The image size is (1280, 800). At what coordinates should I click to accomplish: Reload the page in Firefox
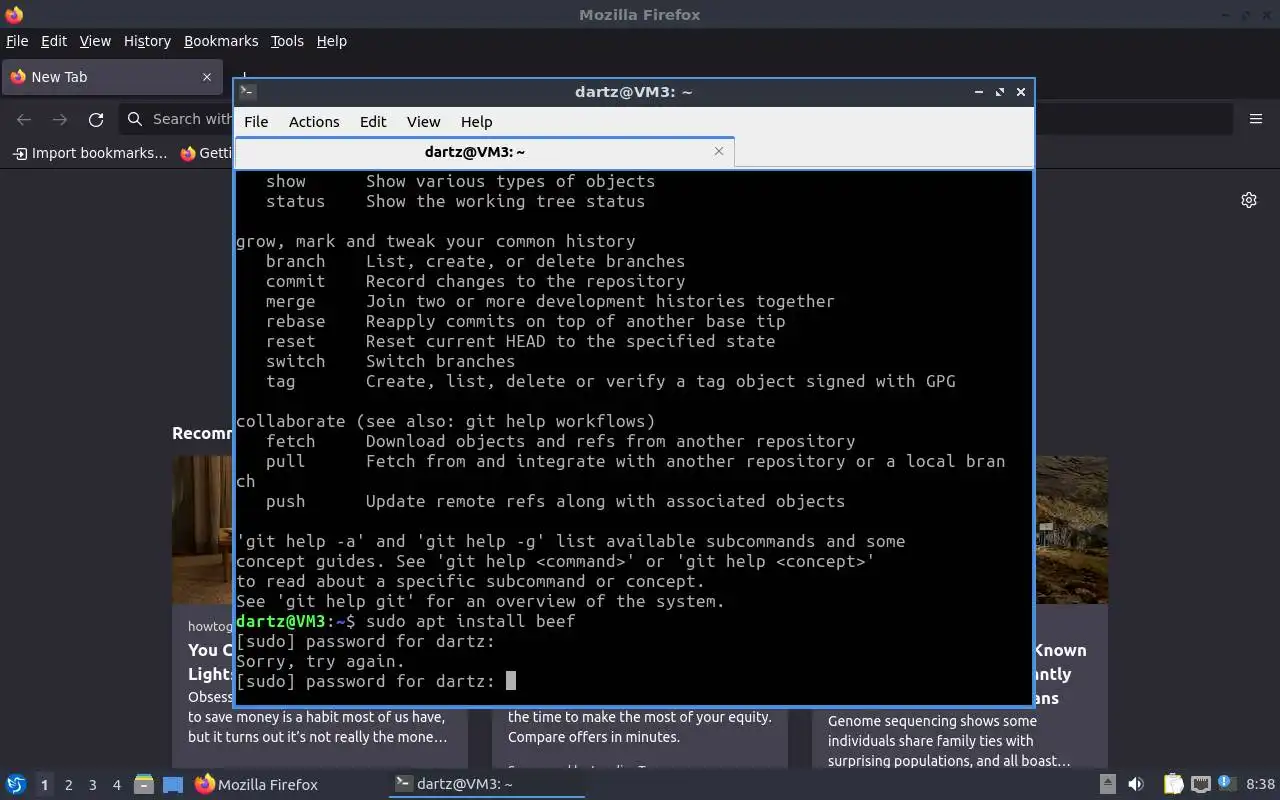(96, 119)
